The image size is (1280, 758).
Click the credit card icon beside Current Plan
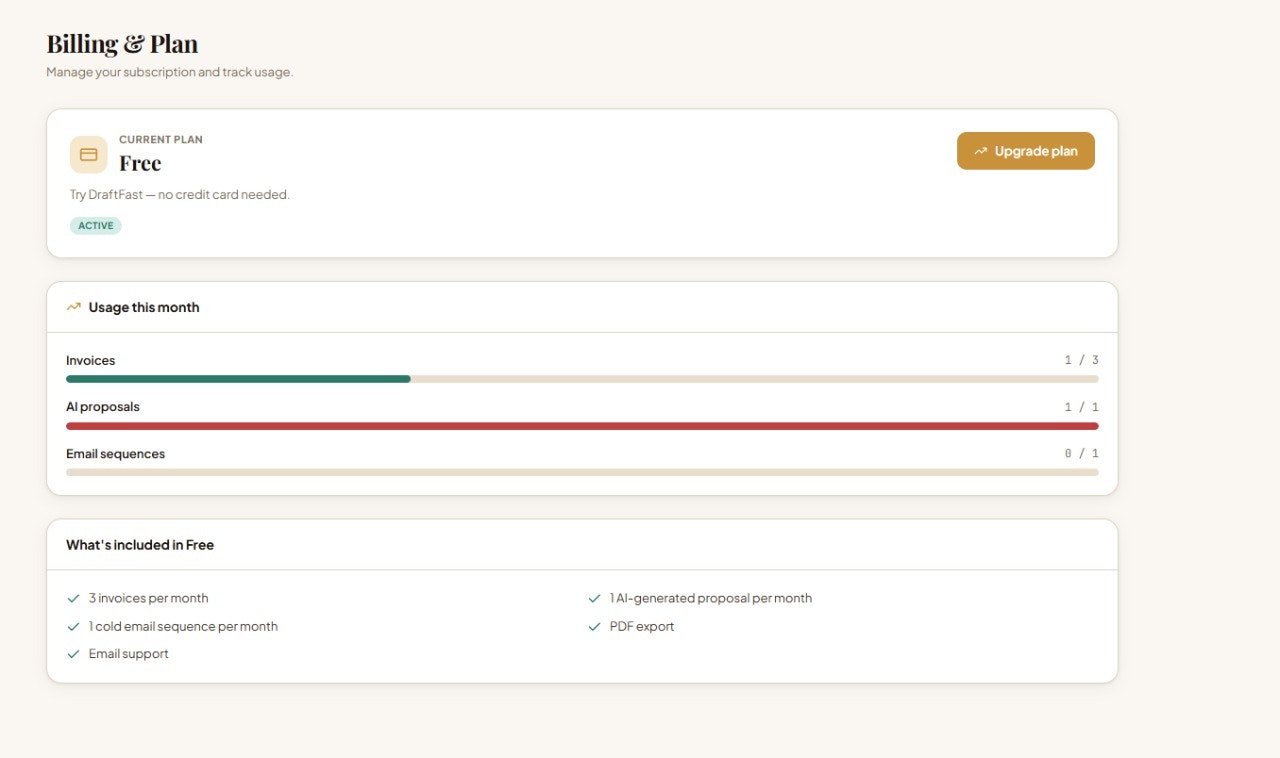88,155
